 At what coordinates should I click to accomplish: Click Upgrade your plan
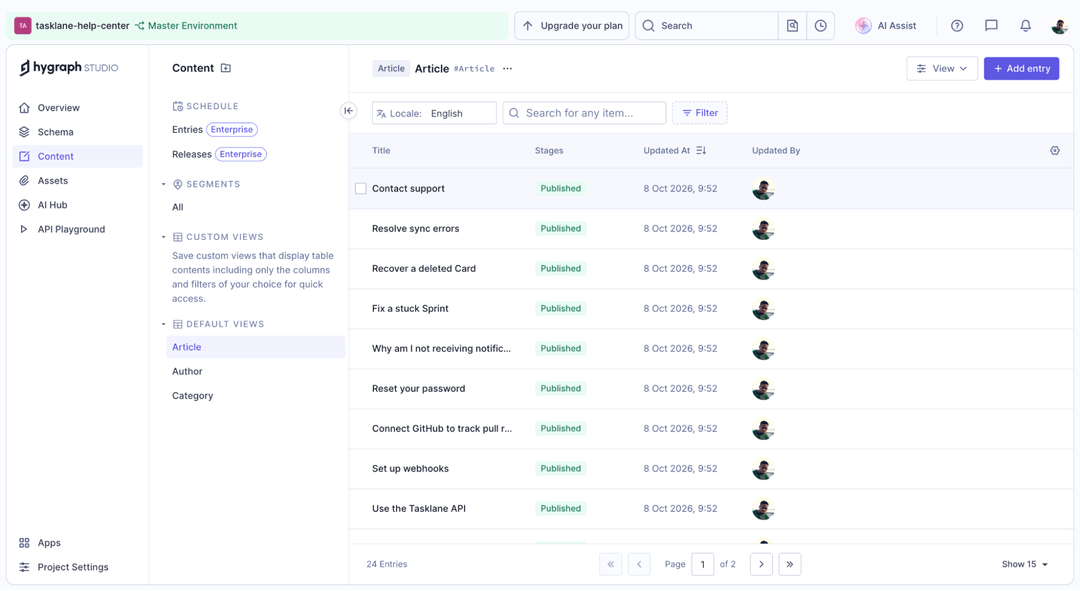[x=572, y=25]
